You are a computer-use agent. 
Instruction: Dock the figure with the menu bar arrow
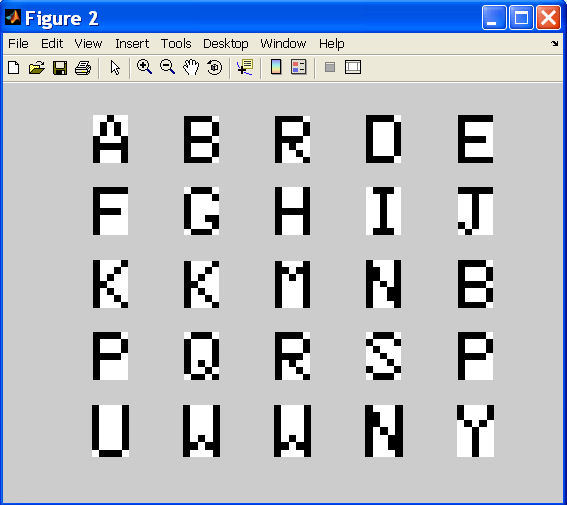(x=554, y=43)
